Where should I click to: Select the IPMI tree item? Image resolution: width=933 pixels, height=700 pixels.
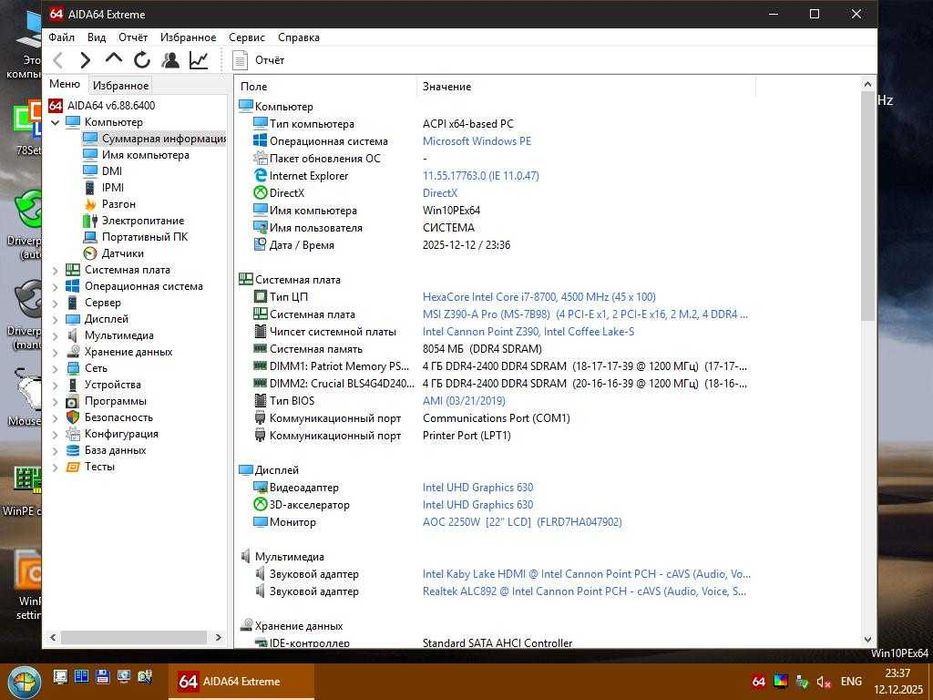(112, 188)
